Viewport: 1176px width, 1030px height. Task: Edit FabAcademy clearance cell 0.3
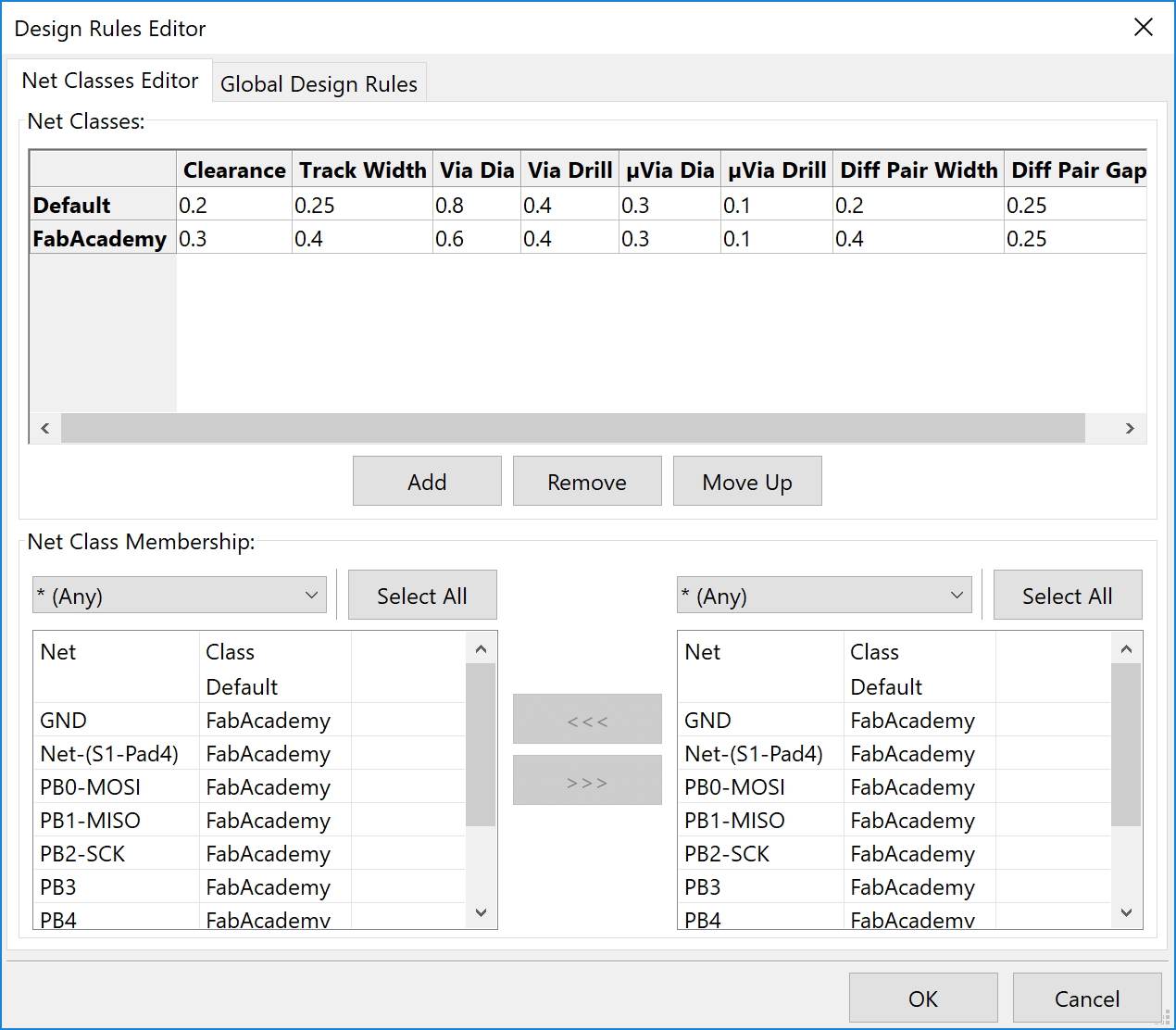(234, 238)
